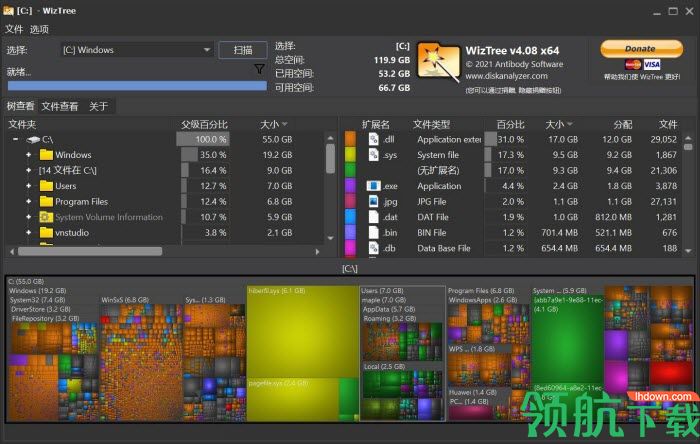Expand the System Volume Information node
The height and width of the screenshot is (444, 700).
pos(29,217)
